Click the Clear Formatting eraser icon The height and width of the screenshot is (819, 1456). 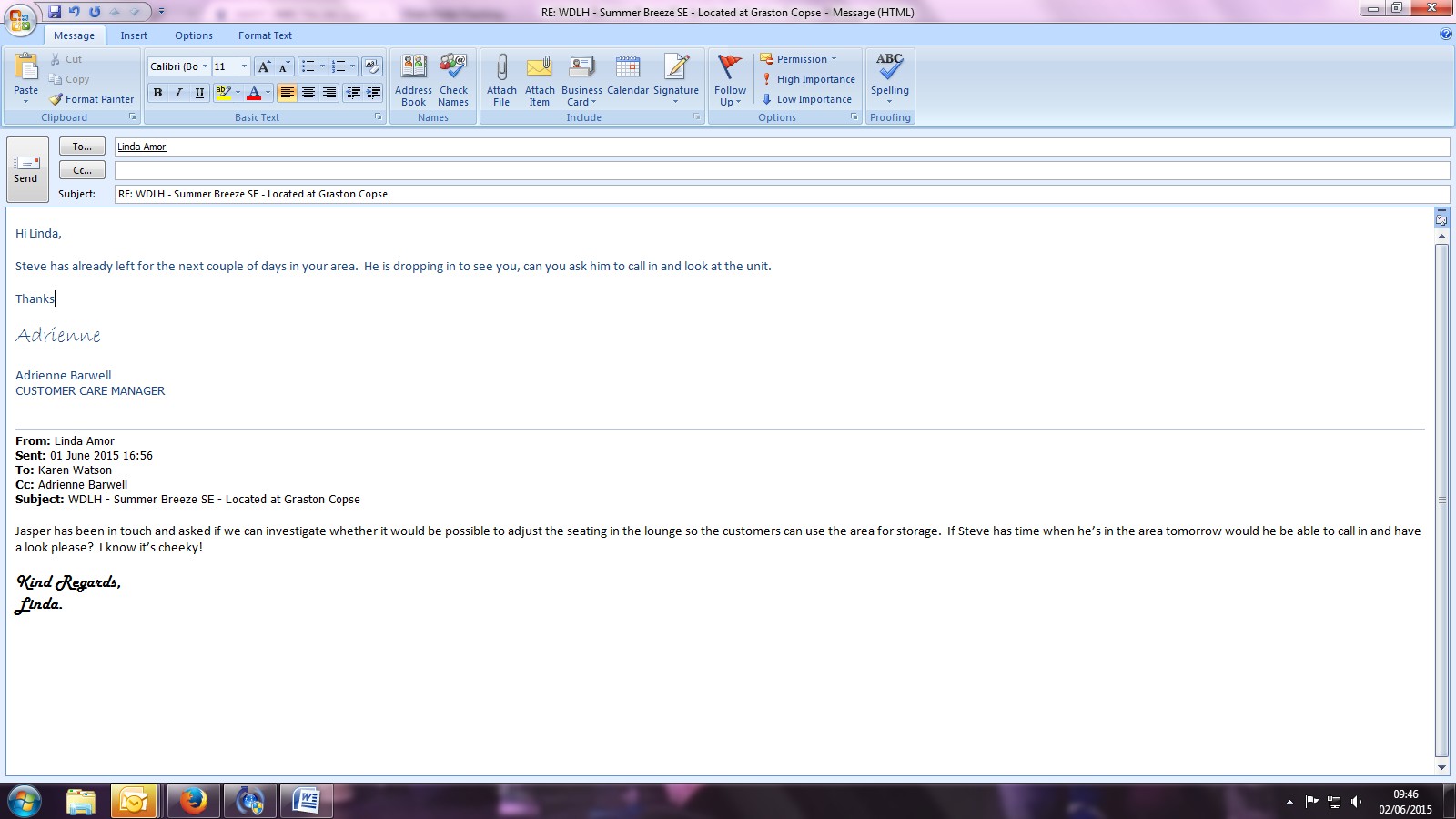coord(372,66)
